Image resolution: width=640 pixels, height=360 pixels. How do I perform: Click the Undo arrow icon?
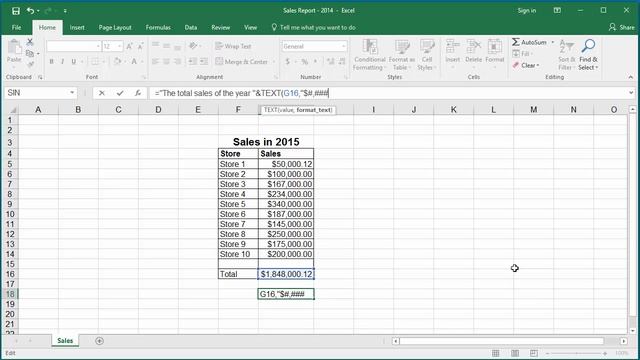(x=30, y=11)
